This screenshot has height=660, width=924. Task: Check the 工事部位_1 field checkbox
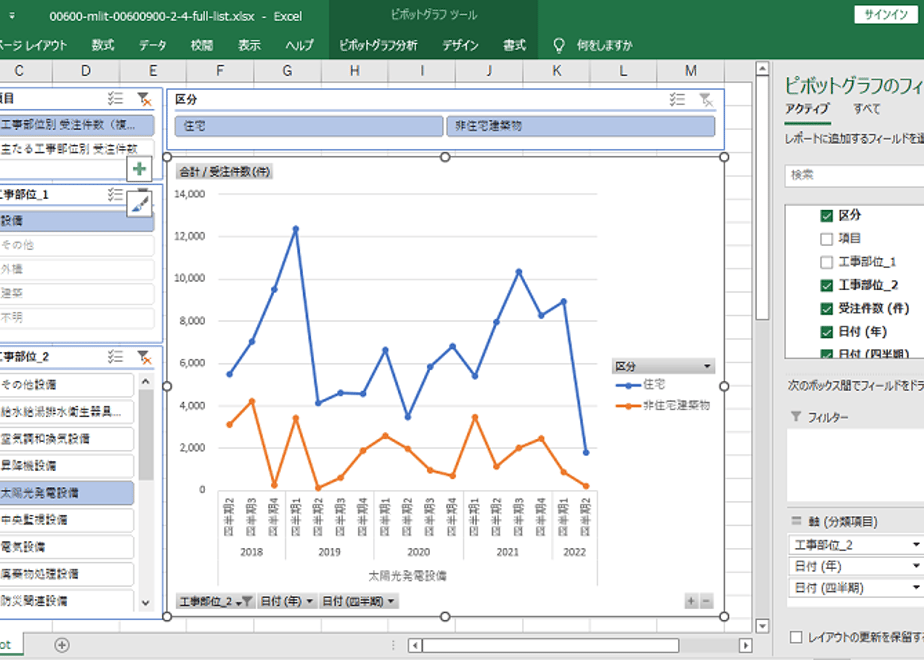pos(827,262)
